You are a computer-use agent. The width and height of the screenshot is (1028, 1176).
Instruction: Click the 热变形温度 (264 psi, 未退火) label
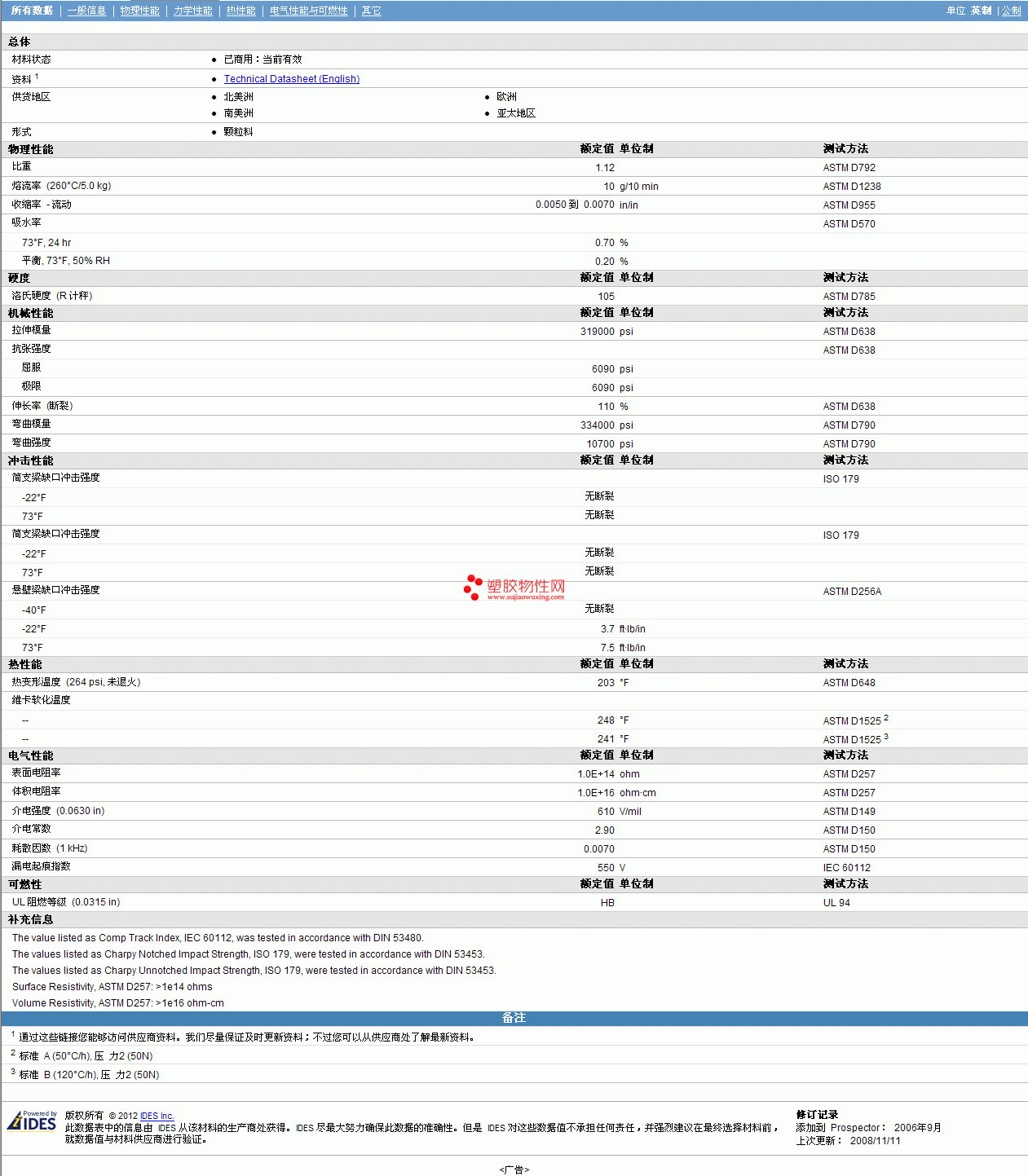click(76, 682)
